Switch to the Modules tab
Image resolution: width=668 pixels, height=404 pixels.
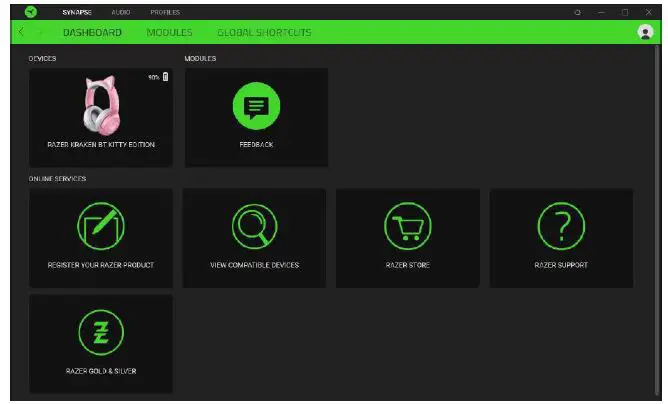point(170,32)
